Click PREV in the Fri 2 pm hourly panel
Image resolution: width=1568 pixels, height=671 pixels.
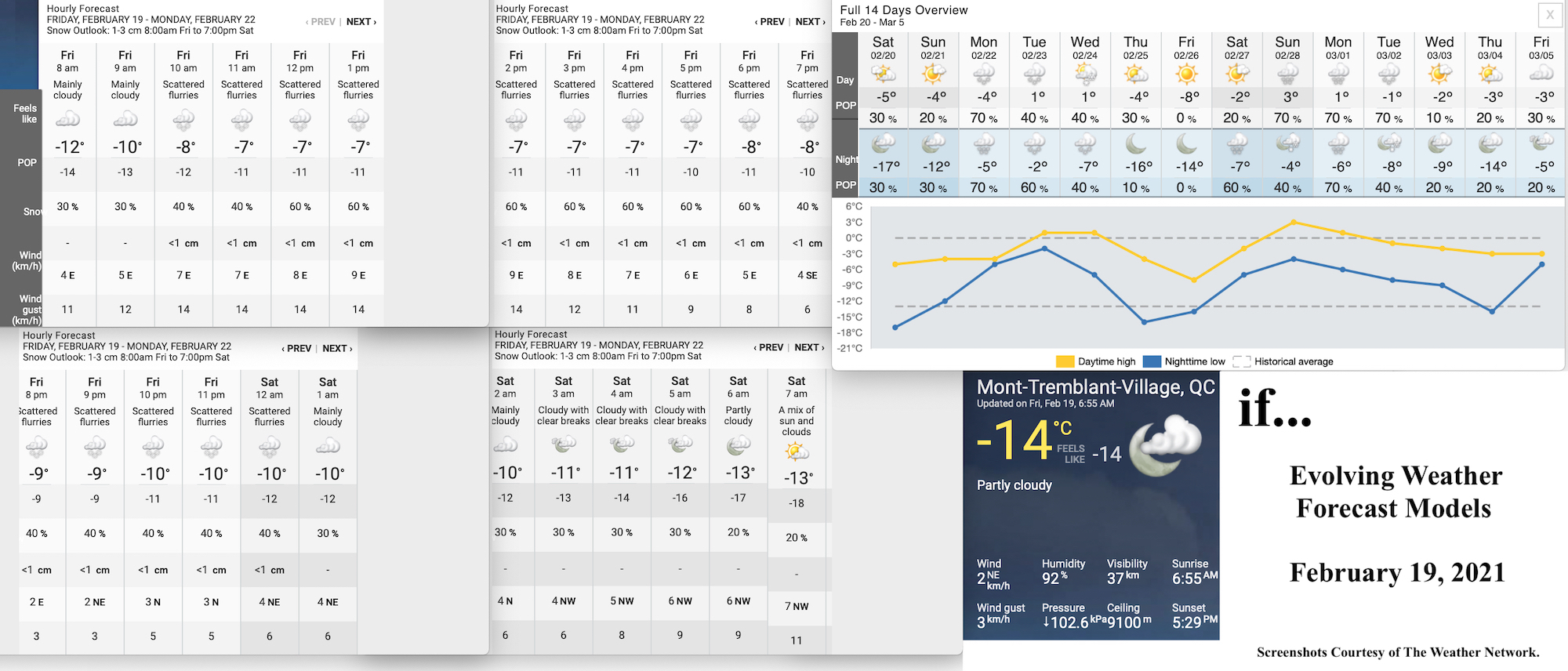pos(770,22)
